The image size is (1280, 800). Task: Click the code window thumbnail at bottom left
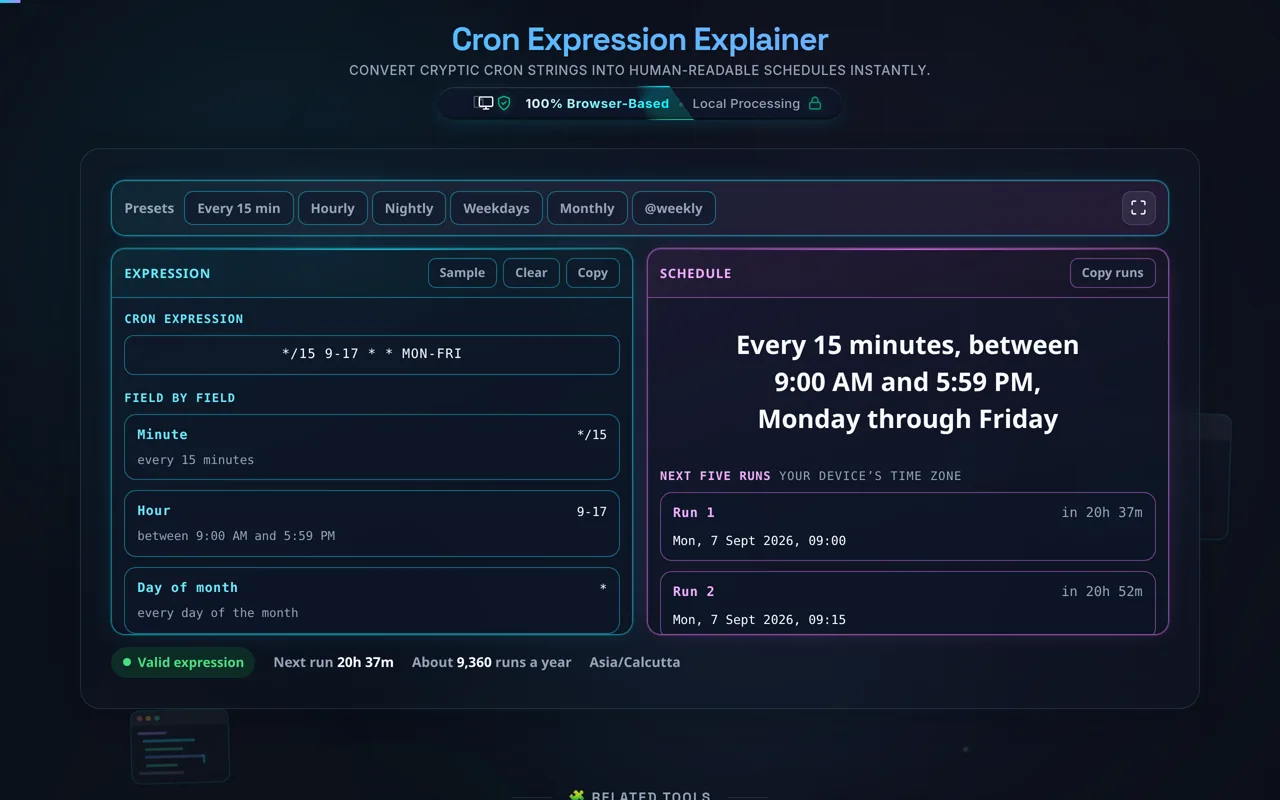(180, 746)
